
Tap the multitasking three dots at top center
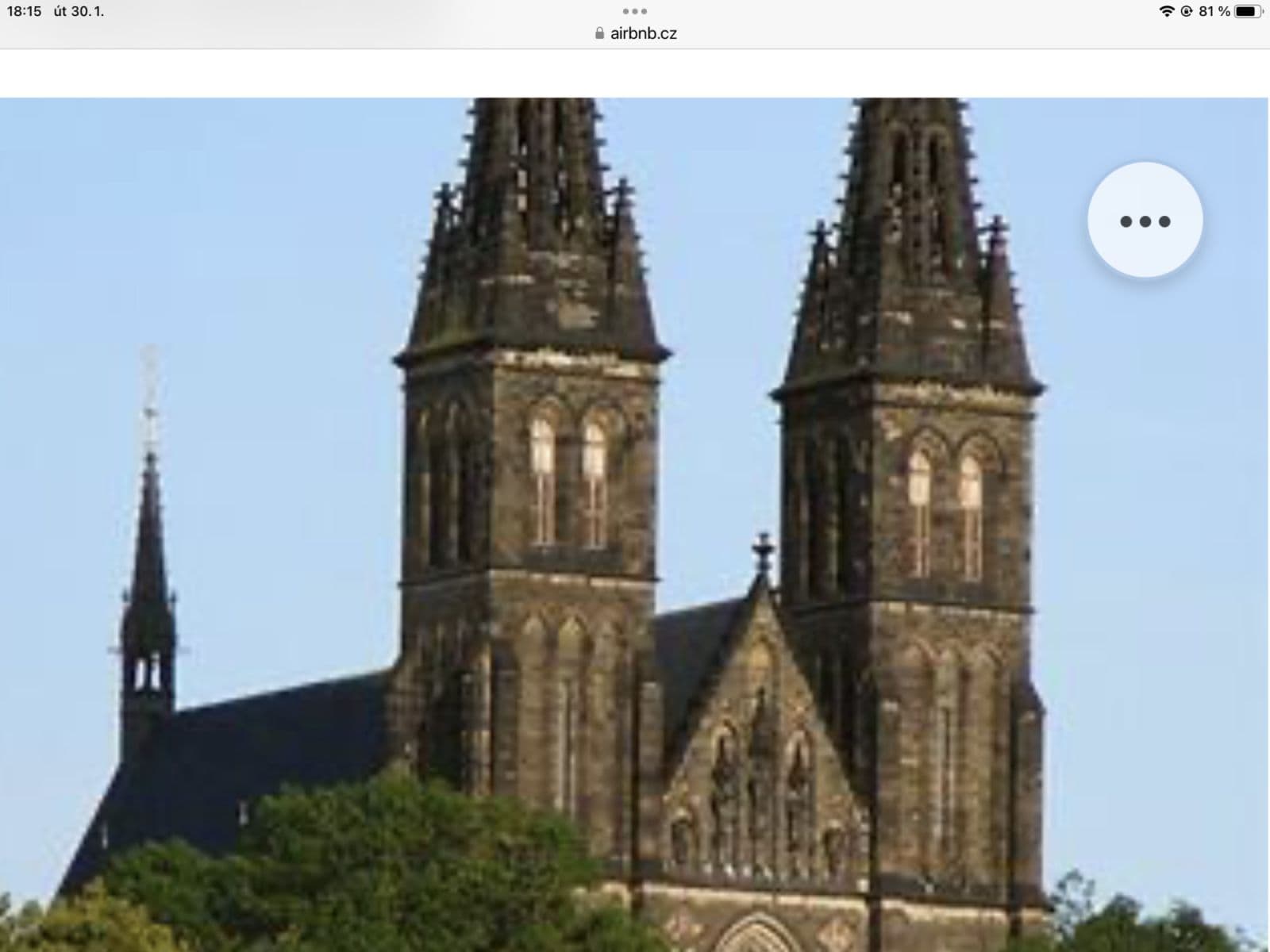tap(634, 11)
